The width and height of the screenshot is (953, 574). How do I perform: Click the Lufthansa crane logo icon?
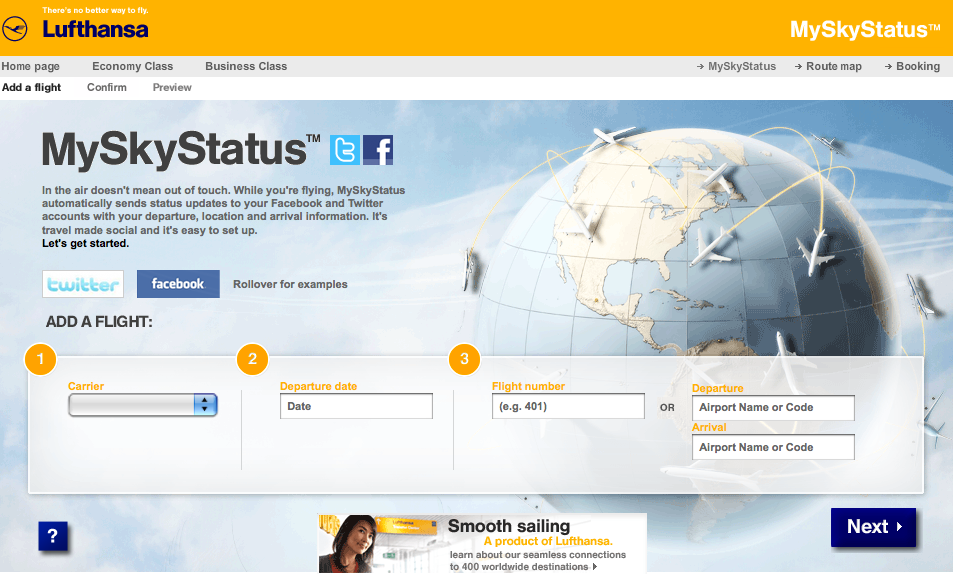point(15,29)
